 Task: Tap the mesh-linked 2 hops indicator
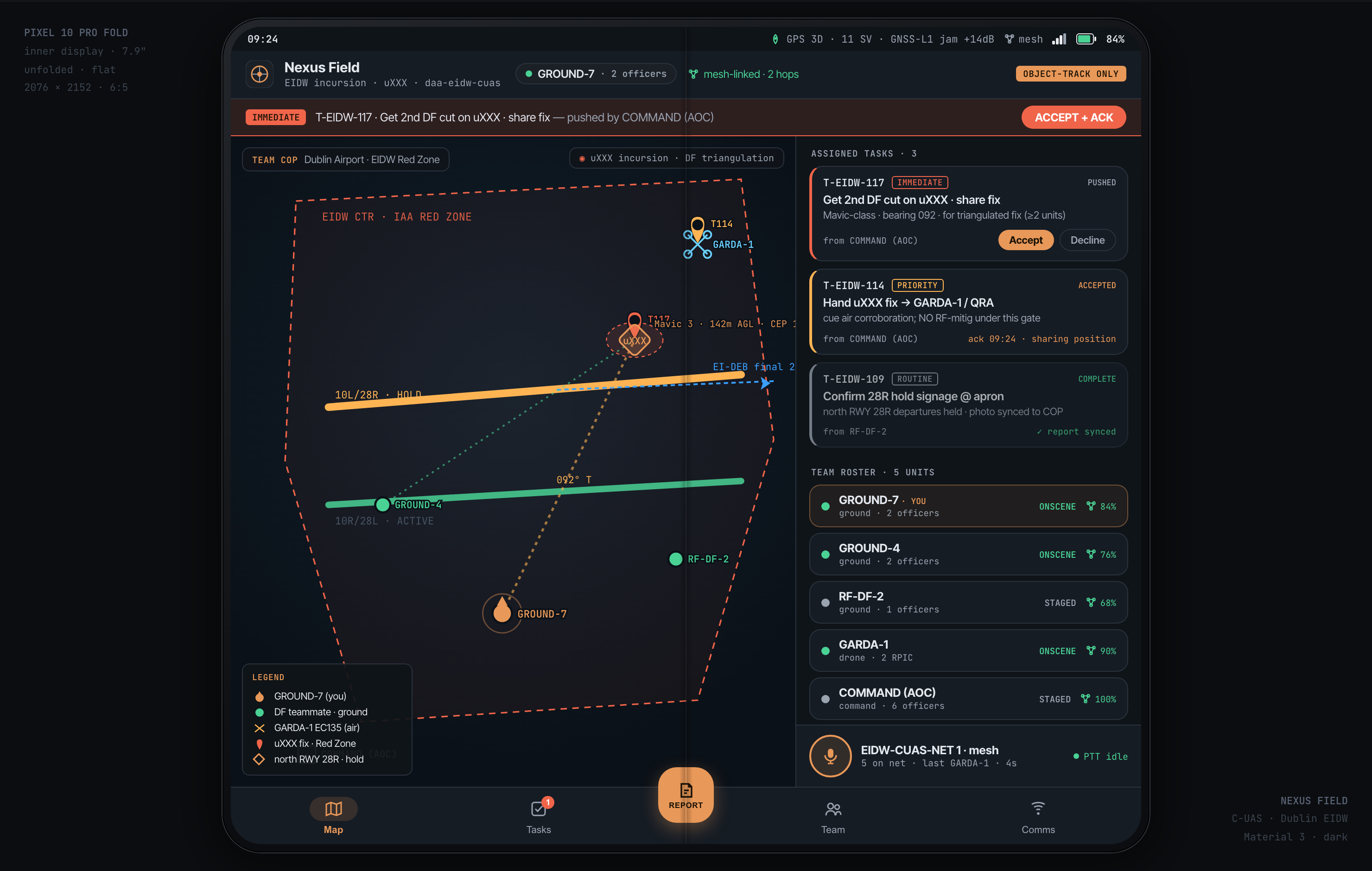point(743,74)
